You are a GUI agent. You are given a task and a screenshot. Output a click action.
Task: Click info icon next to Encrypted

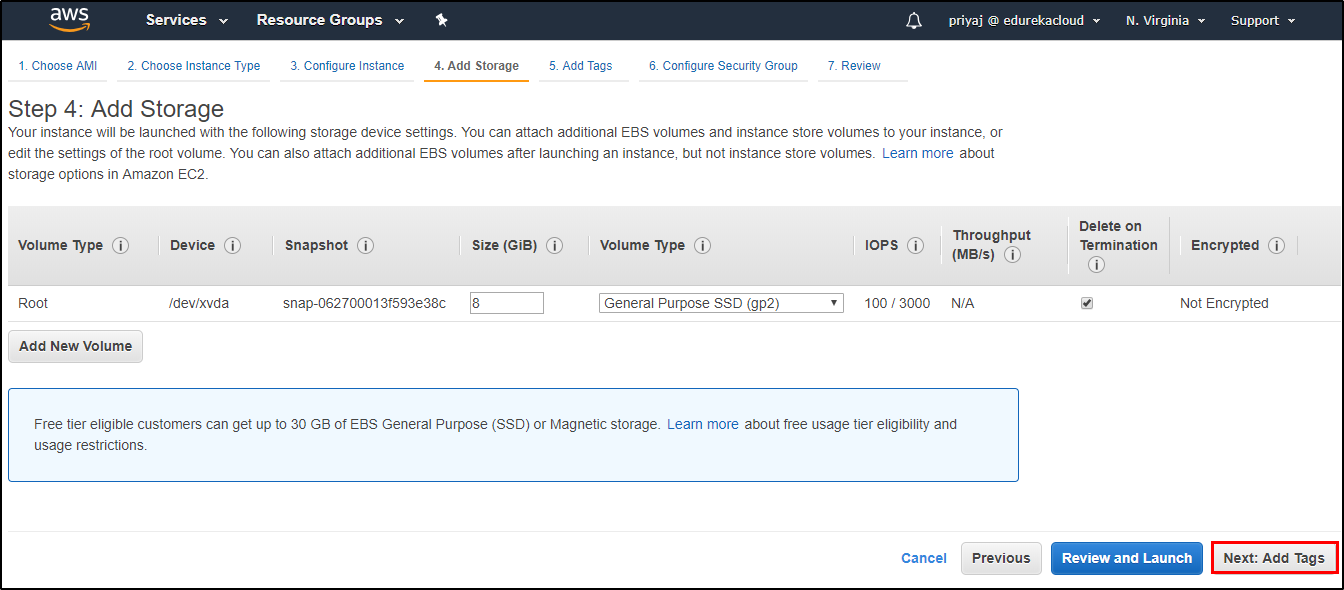coord(1276,246)
